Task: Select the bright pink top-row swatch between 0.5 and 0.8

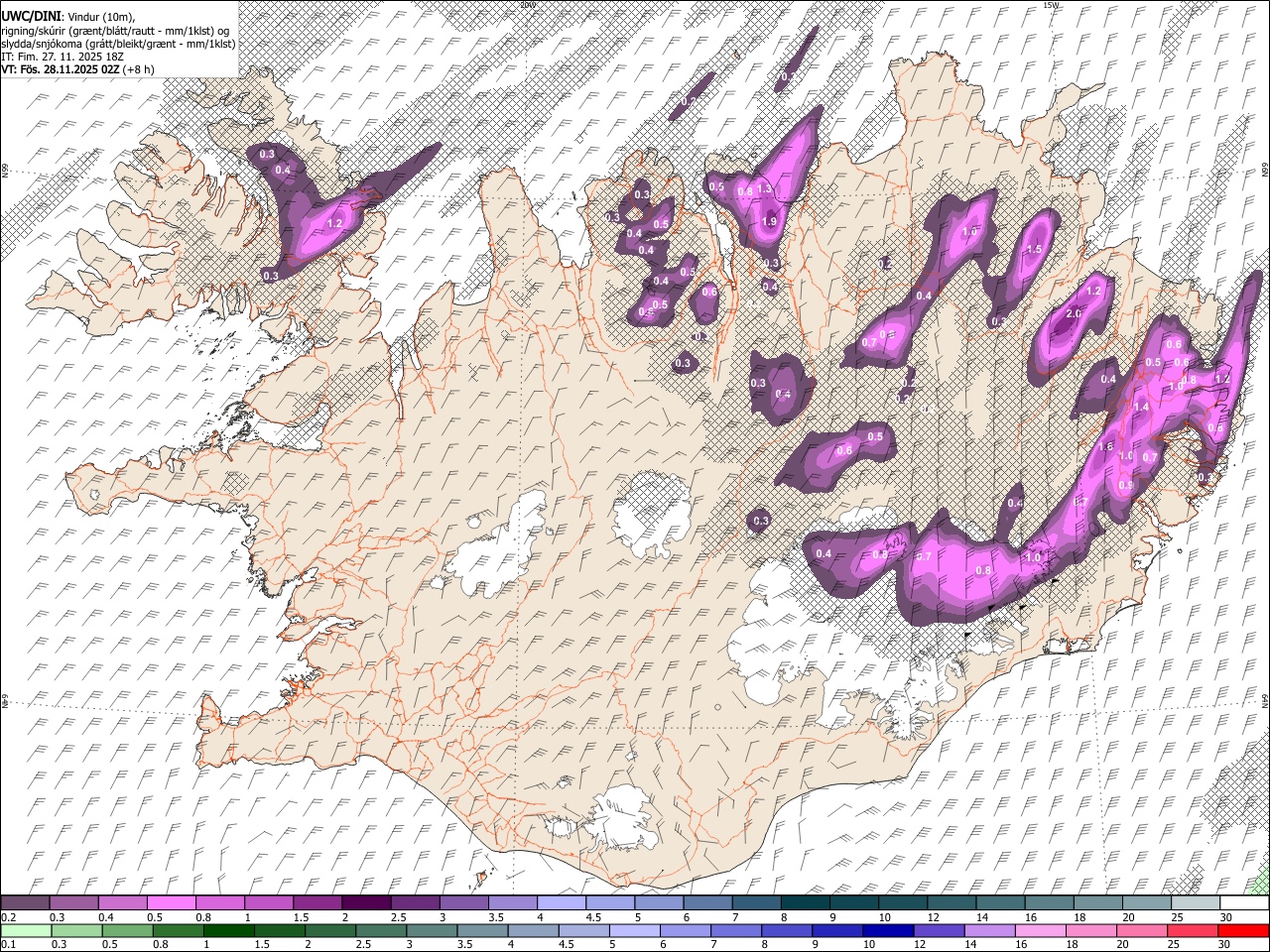Action: pyautogui.click(x=172, y=903)
